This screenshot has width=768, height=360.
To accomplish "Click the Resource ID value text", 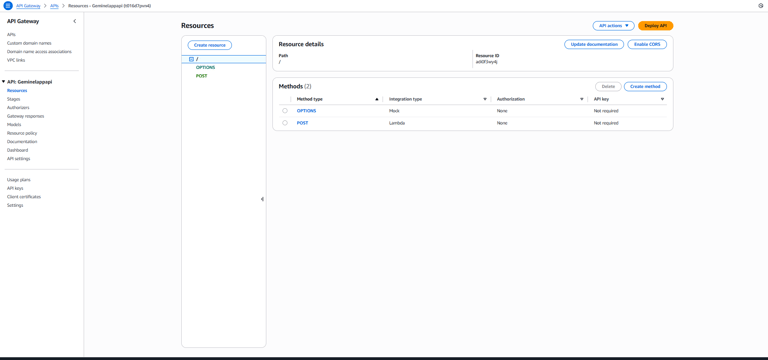I will [x=486, y=62].
